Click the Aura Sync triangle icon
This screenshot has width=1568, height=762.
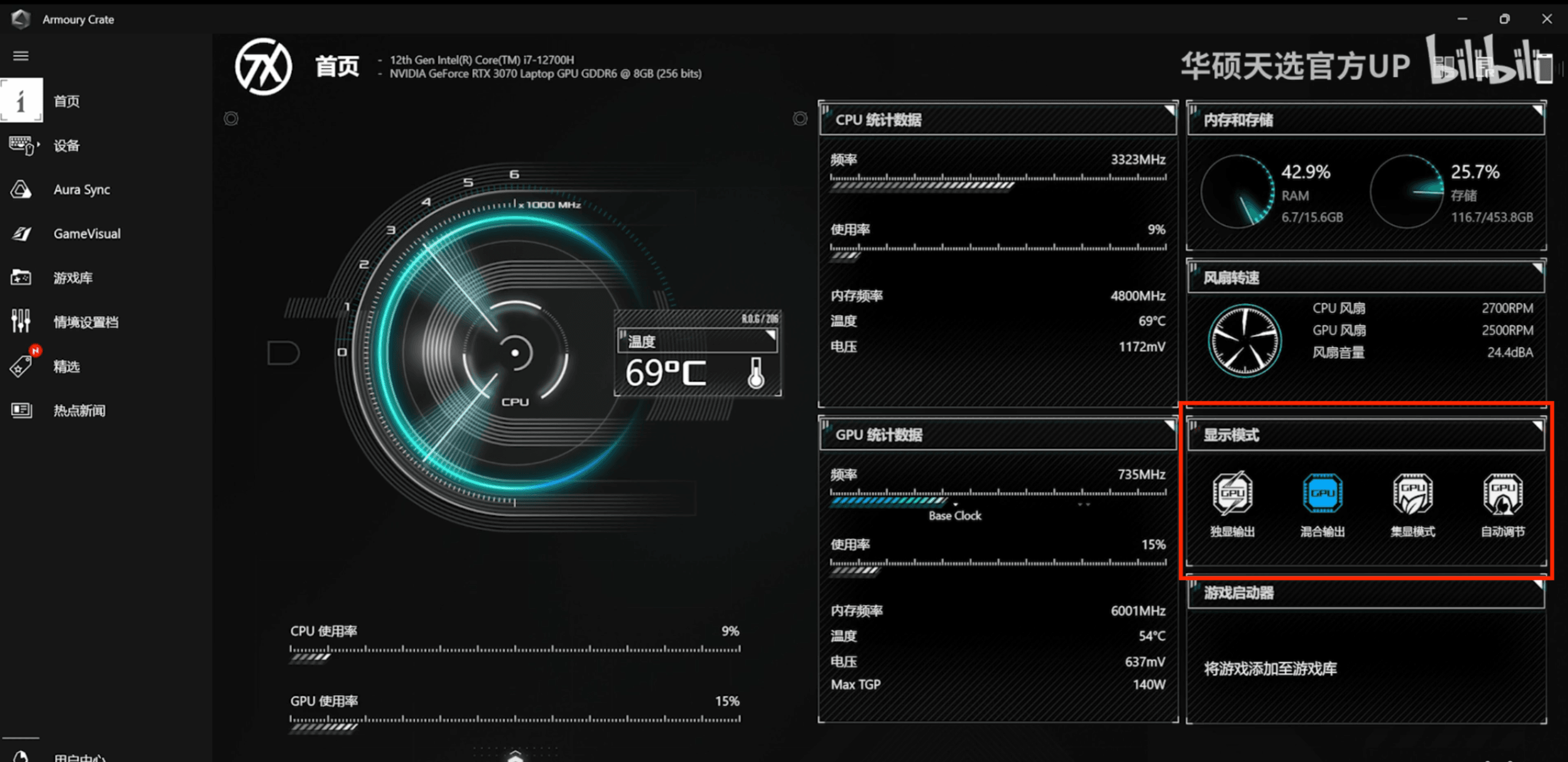tap(21, 190)
